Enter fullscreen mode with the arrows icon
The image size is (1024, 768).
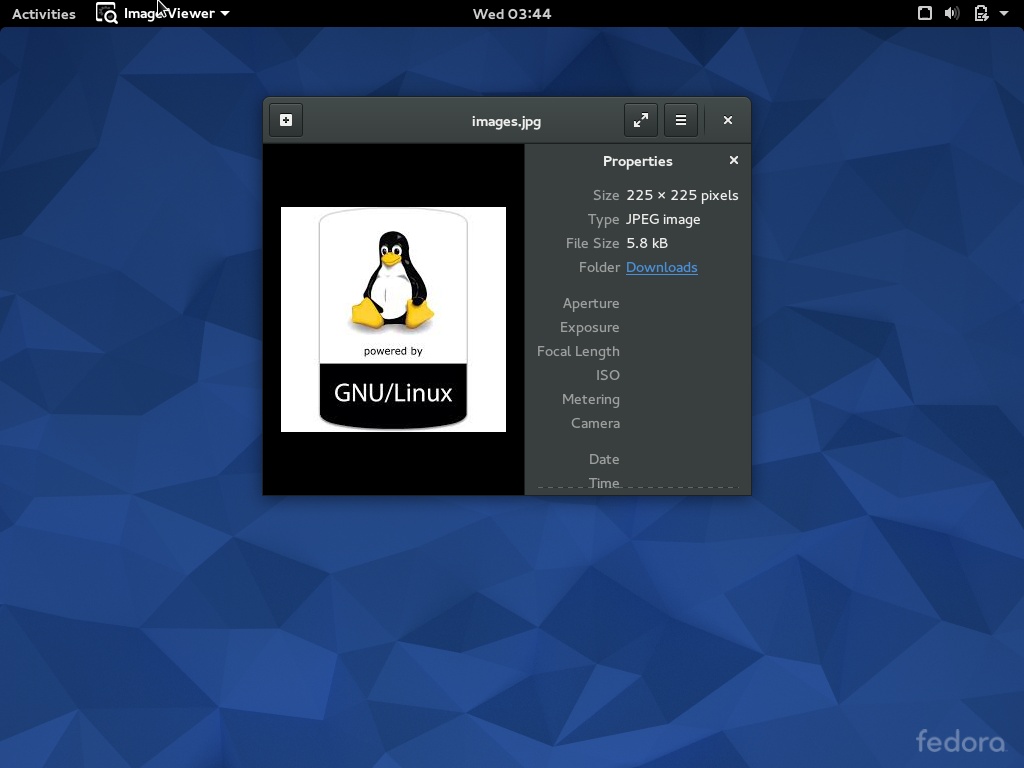click(x=641, y=120)
